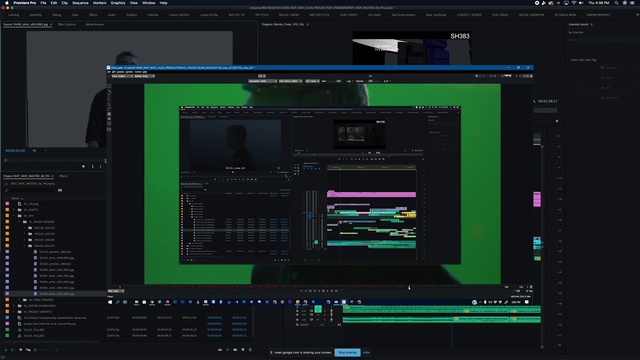This screenshot has height=360, width=640.
Task: Click the New Bin folder icon in project panel
Action: pos(235,349)
